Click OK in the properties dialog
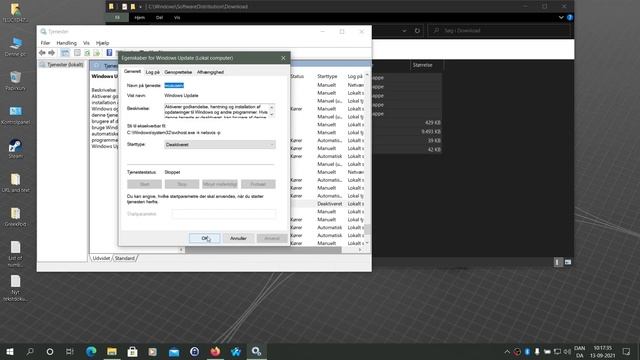The height and width of the screenshot is (360, 640). point(205,238)
